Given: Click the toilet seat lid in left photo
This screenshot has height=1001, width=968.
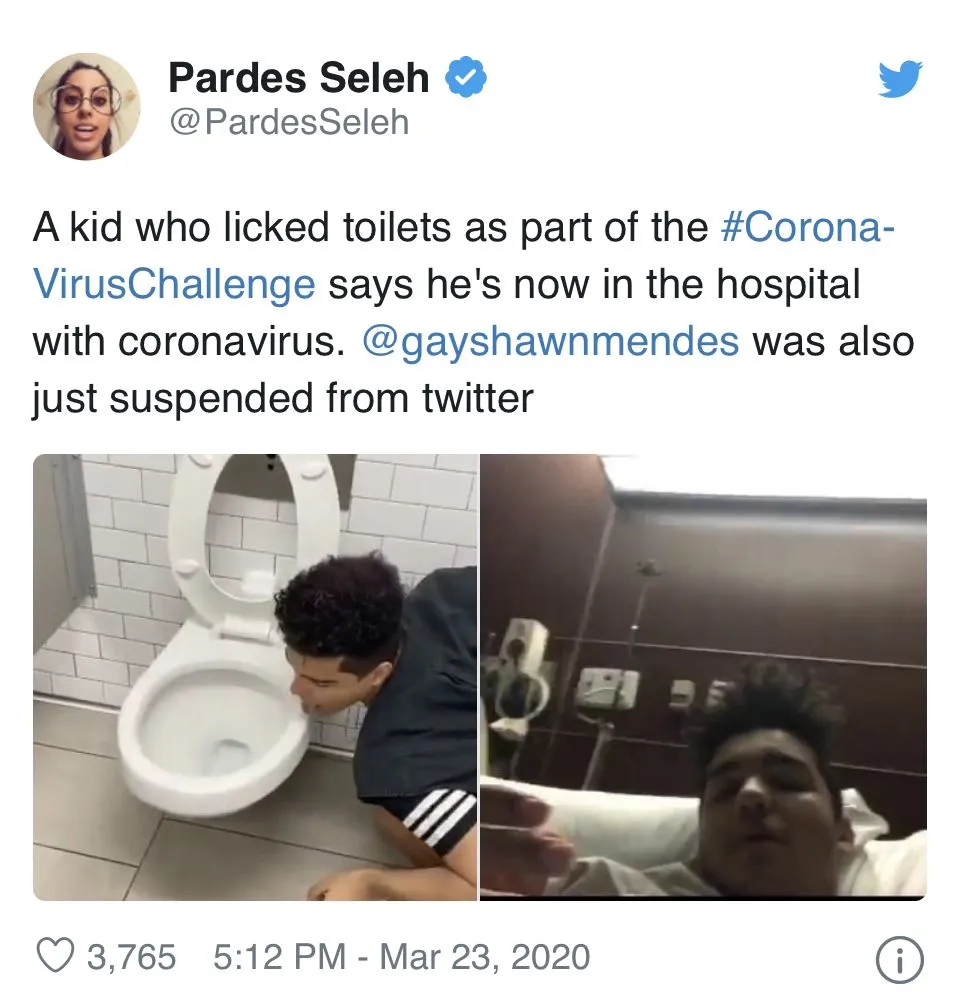Looking at the screenshot, I should [254, 529].
